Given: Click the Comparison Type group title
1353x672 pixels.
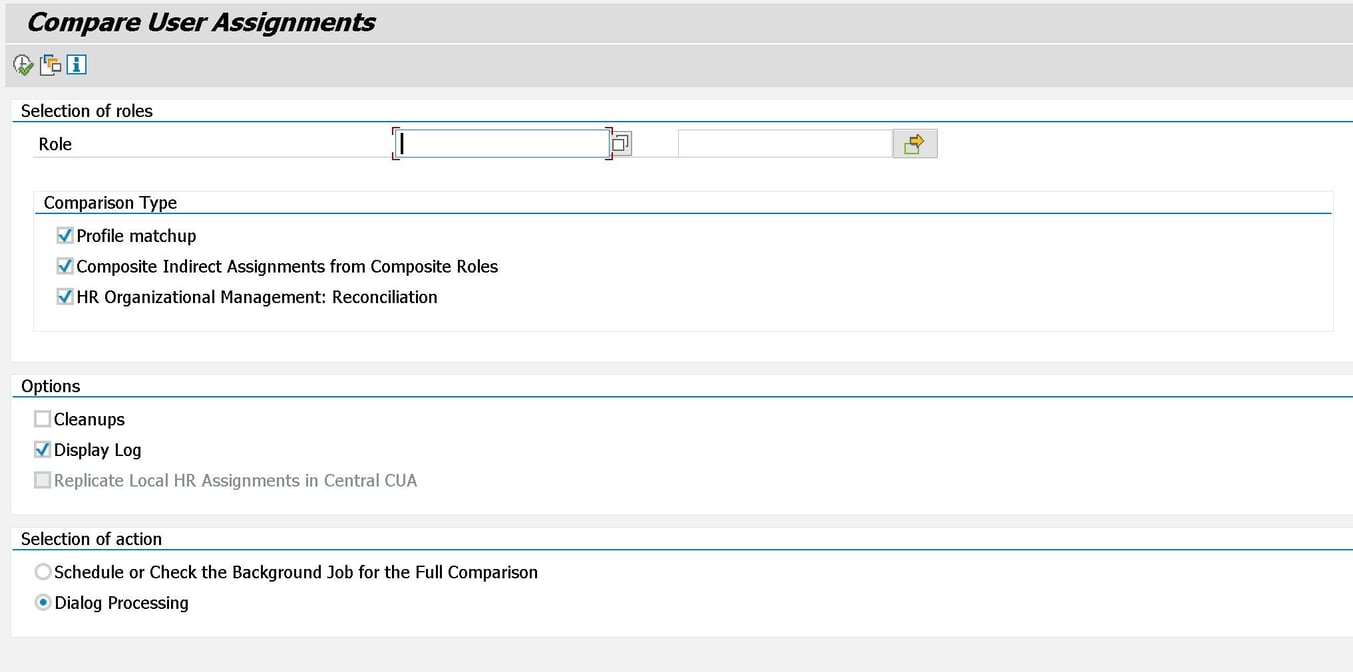Looking at the screenshot, I should (110, 202).
